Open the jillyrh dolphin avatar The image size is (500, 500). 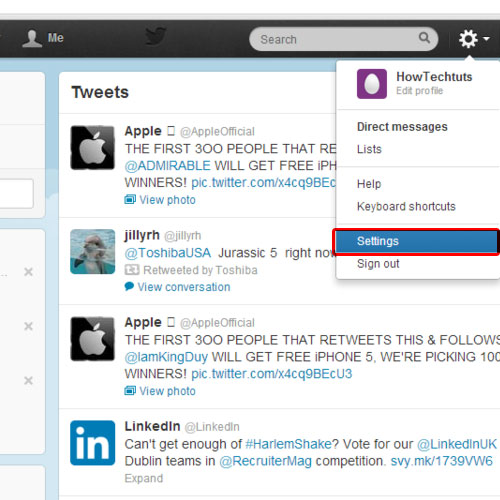(93, 252)
